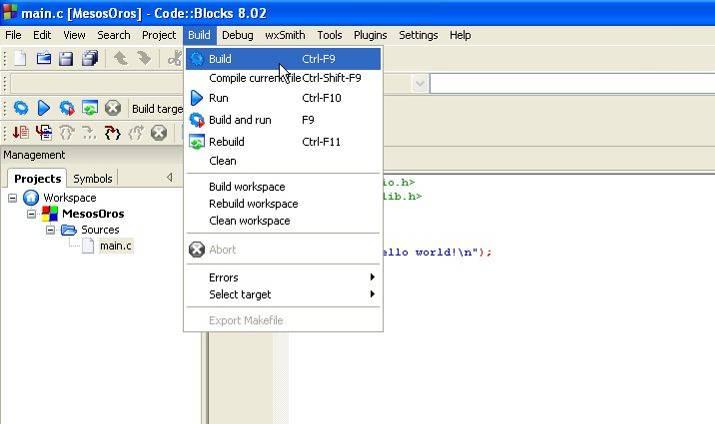Image resolution: width=715 pixels, height=424 pixels.
Task: Open the Tools menu
Action: tap(330, 35)
